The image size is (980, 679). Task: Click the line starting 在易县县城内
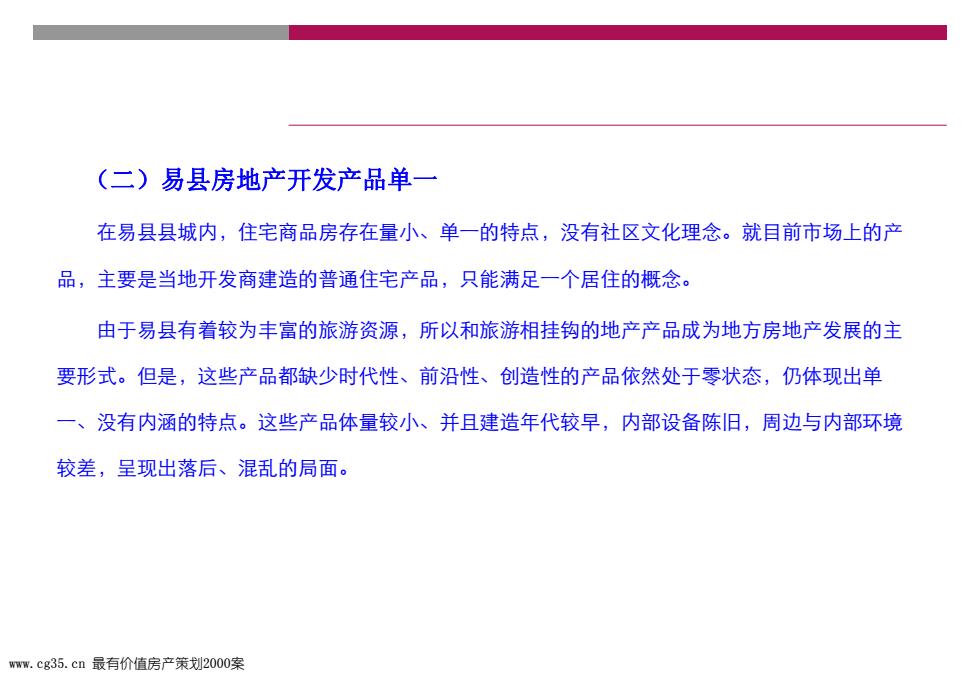pos(499,233)
